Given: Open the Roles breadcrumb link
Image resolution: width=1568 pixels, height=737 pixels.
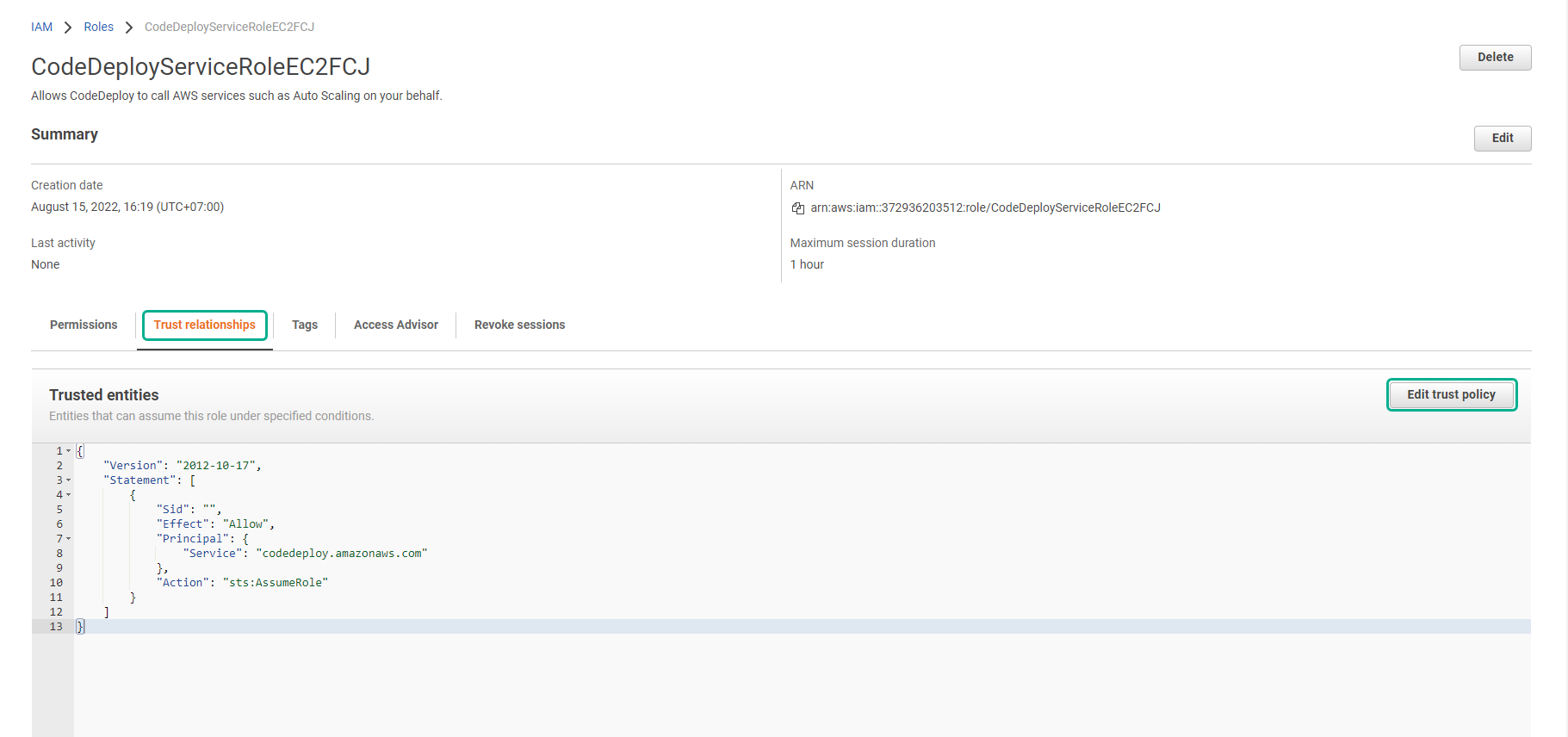Looking at the screenshot, I should [x=98, y=27].
